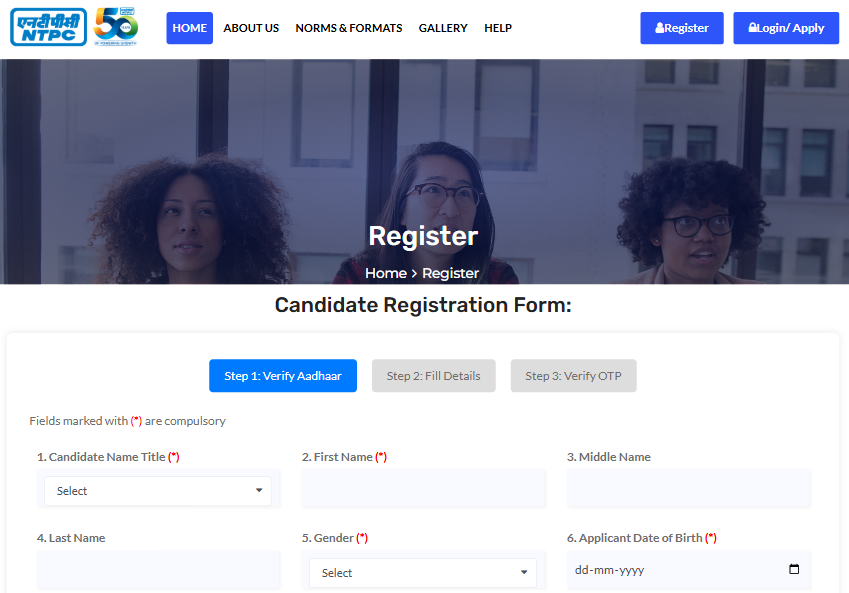This screenshot has height=593, width=849.
Task: Click the NTPC 50th anniversary emblem
Action: 115,27
